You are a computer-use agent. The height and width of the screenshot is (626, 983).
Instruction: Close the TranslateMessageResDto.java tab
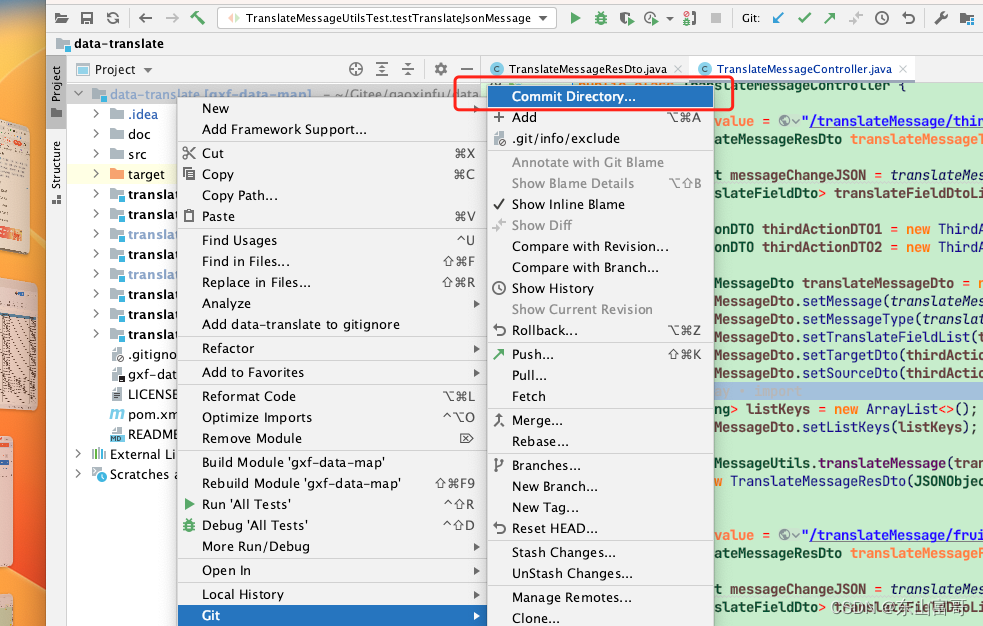click(678, 69)
